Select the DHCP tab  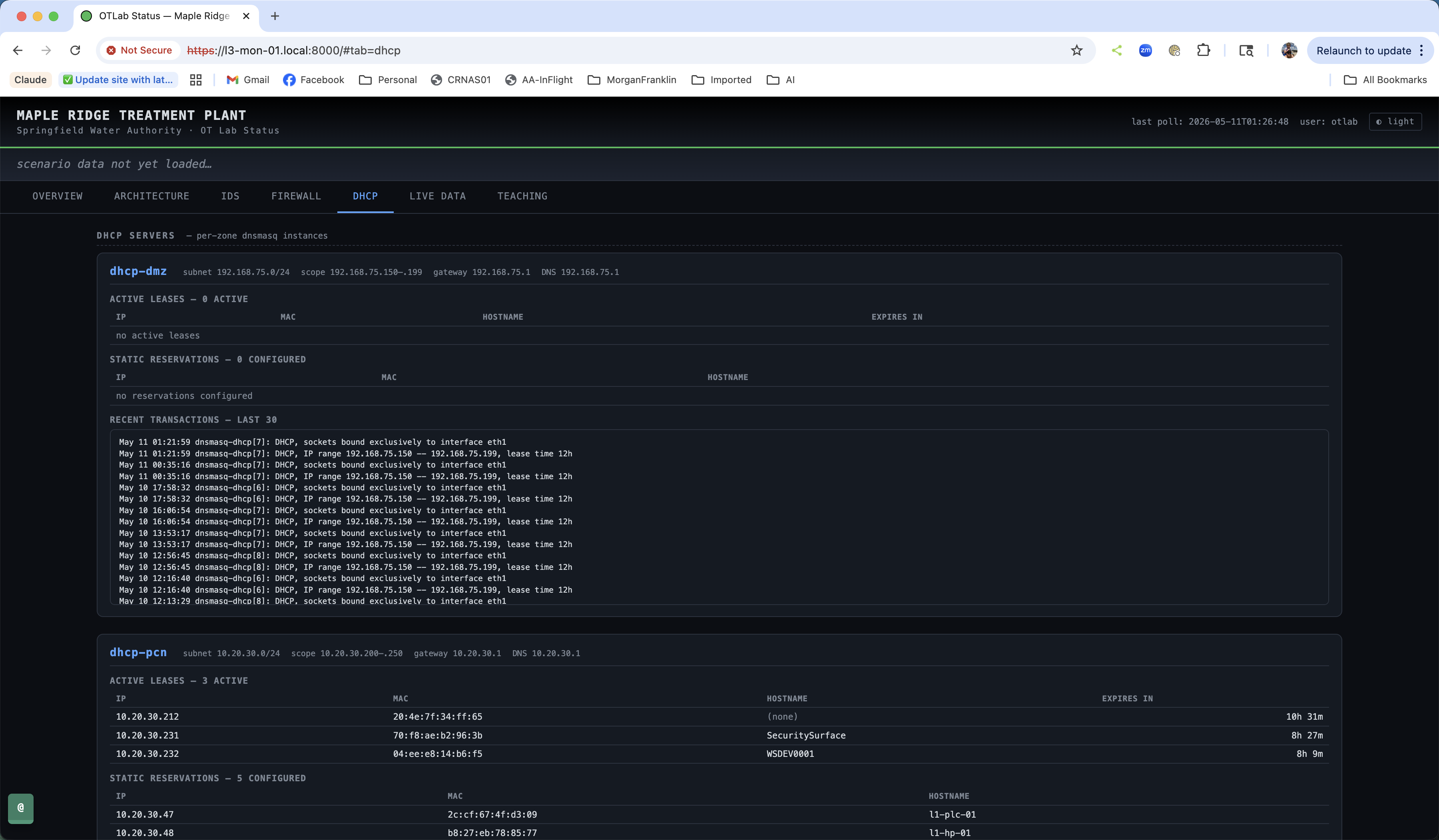tap(365, 196)
